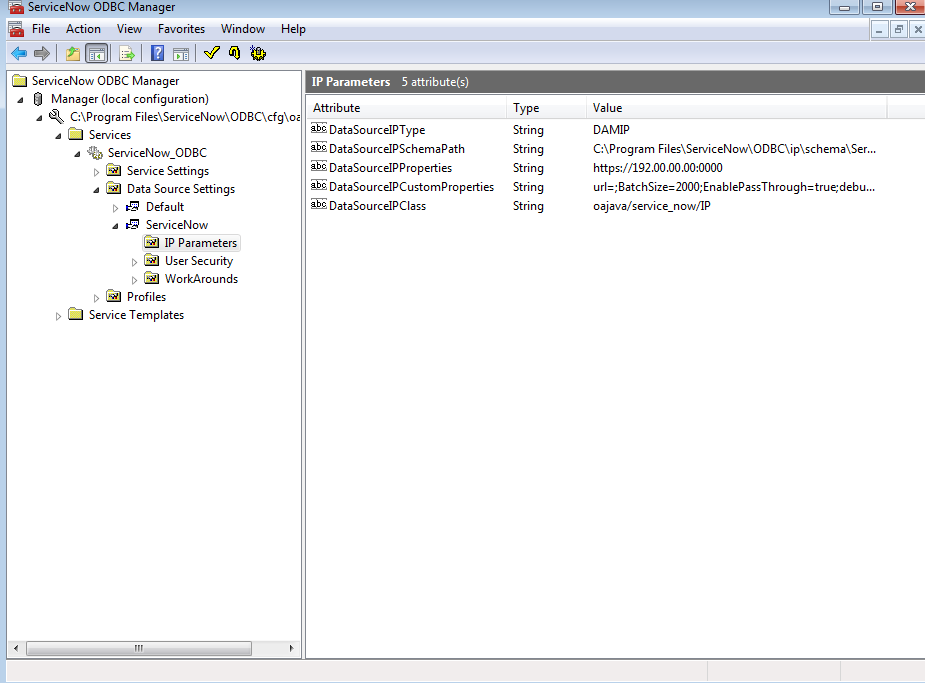Click the ServiceNow ODBC Manager root folder icon

click(x=20, y=80)
